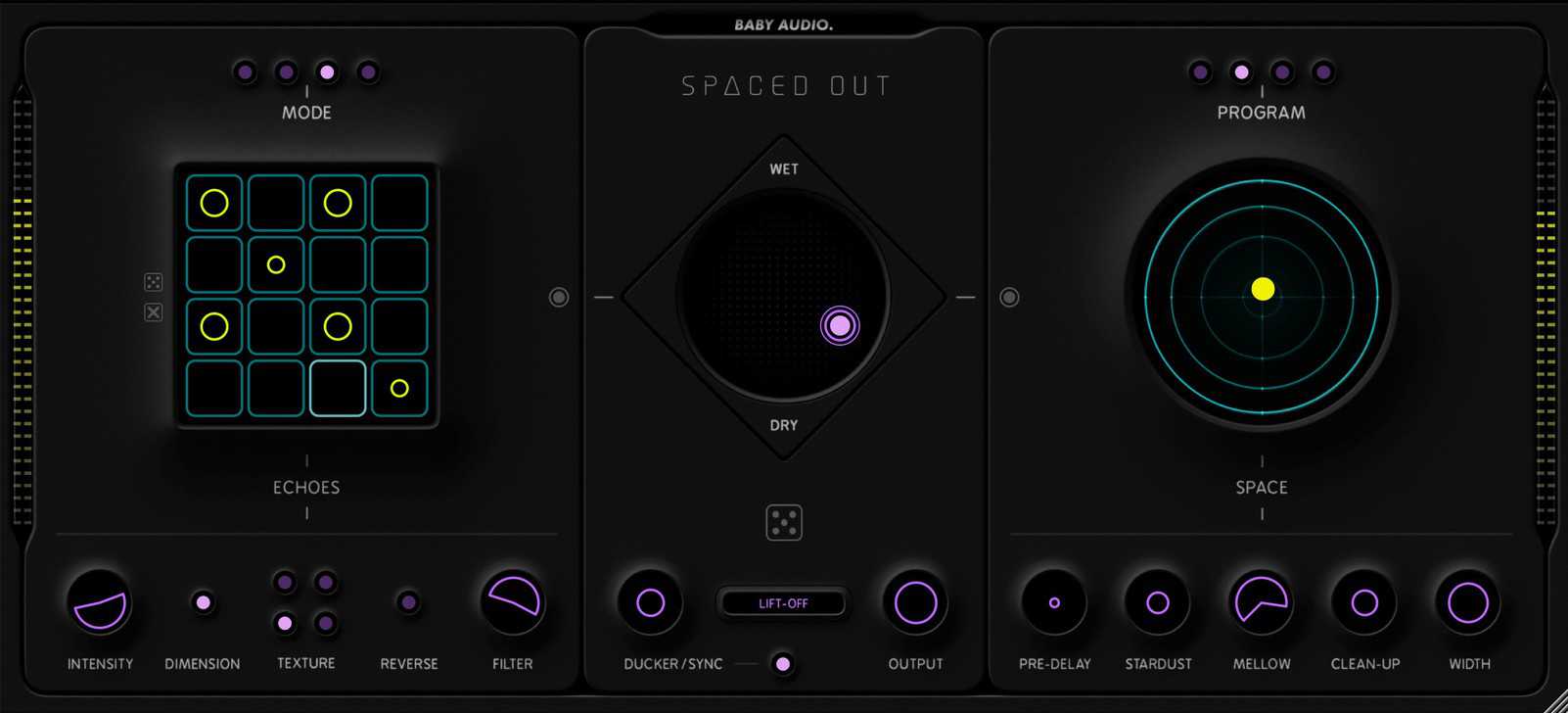Toggle the first row second column Echoes cell

click(x=276, y=203)
